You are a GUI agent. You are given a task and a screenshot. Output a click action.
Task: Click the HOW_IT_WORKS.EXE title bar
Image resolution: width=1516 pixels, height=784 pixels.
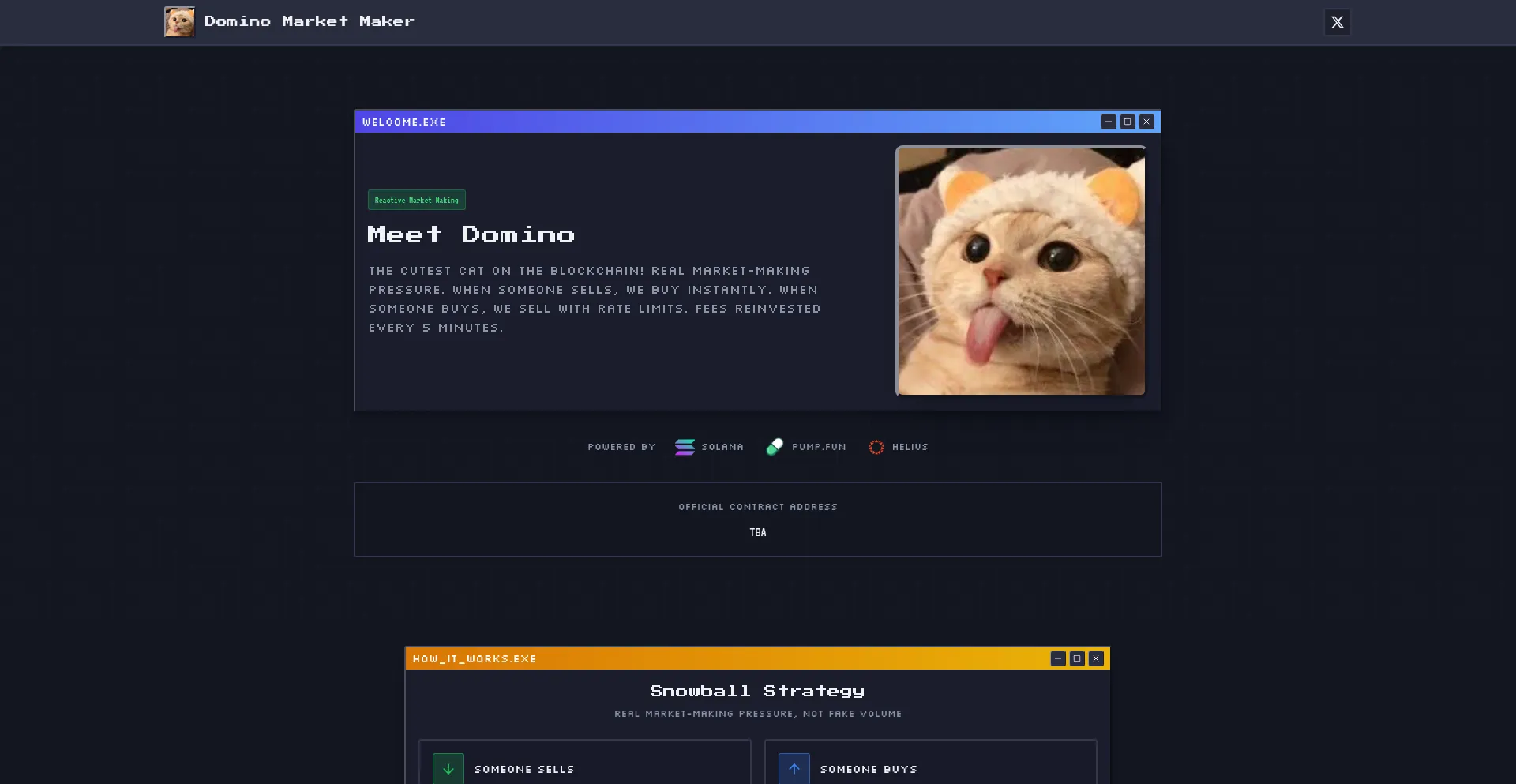(711, 658)
